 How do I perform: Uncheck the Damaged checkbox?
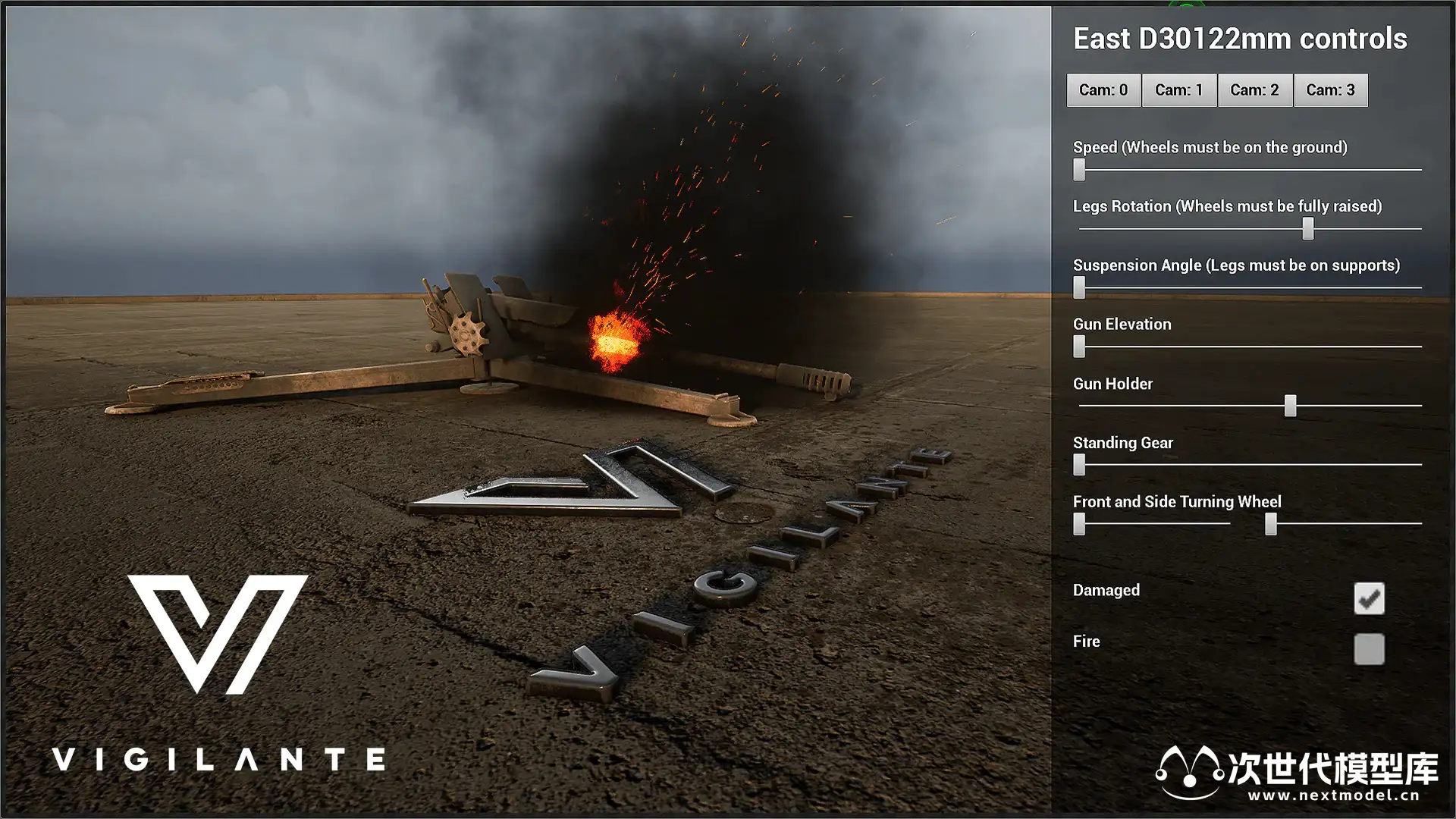click(1368, 598)
